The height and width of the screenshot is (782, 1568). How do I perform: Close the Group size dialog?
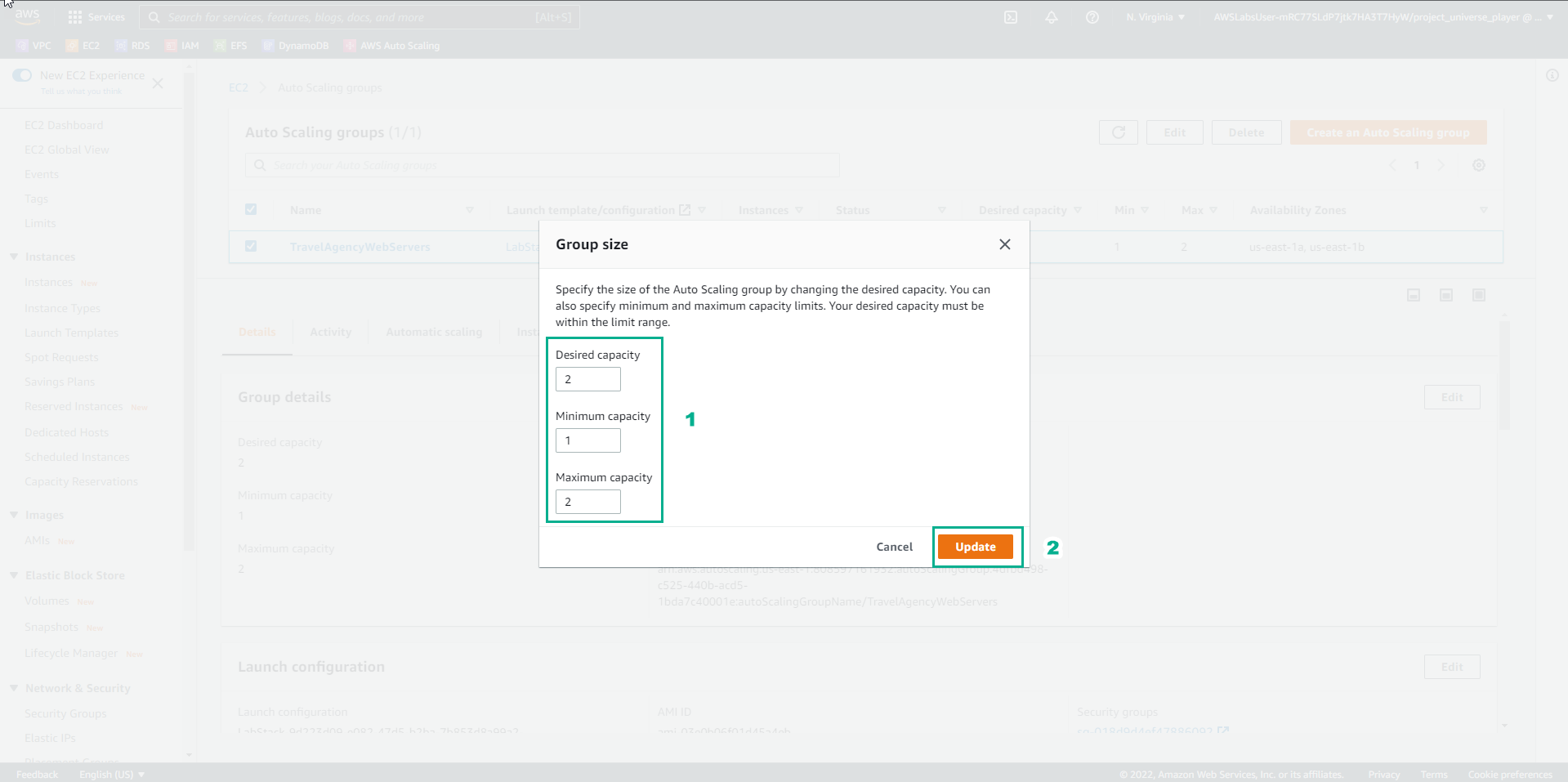click(x=1005, y=244)
